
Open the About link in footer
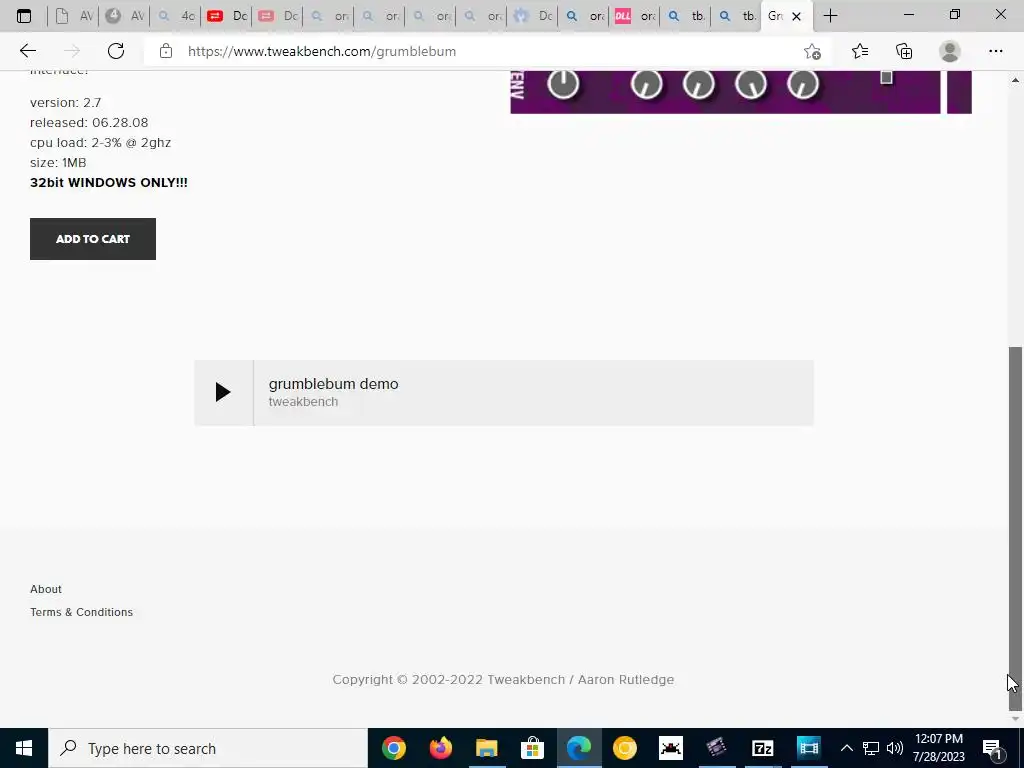46,589
